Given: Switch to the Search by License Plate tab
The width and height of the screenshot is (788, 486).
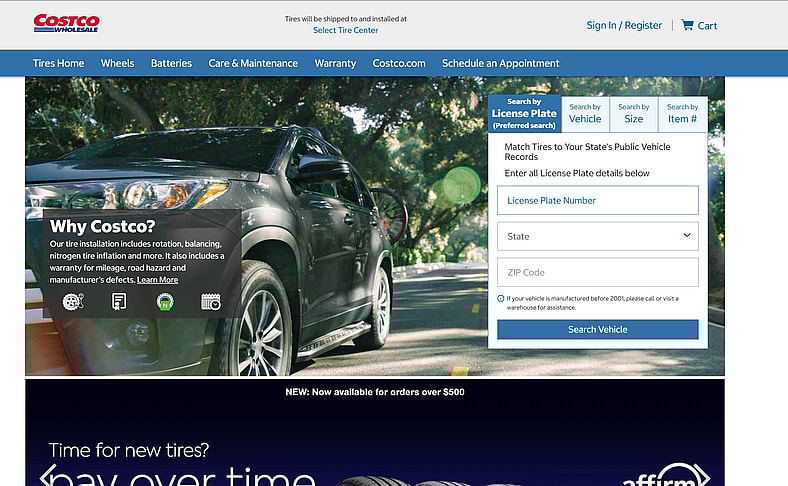Looking at the screenshot, I should 524,114.
